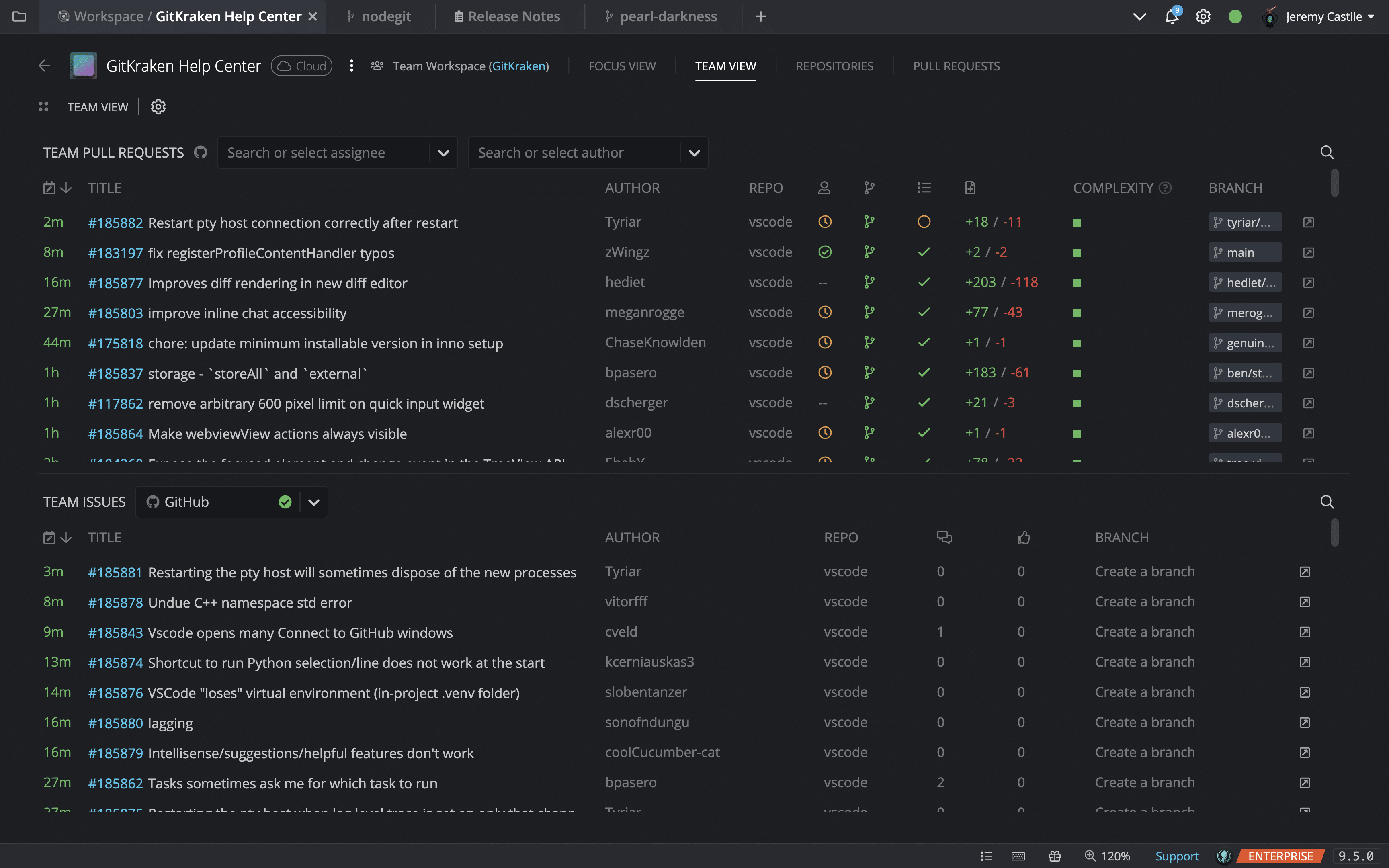Image resolution: width=1389 pixels, height=868 pixels.
Task: Click the assignee column header icon
Action: click(824, 188)
